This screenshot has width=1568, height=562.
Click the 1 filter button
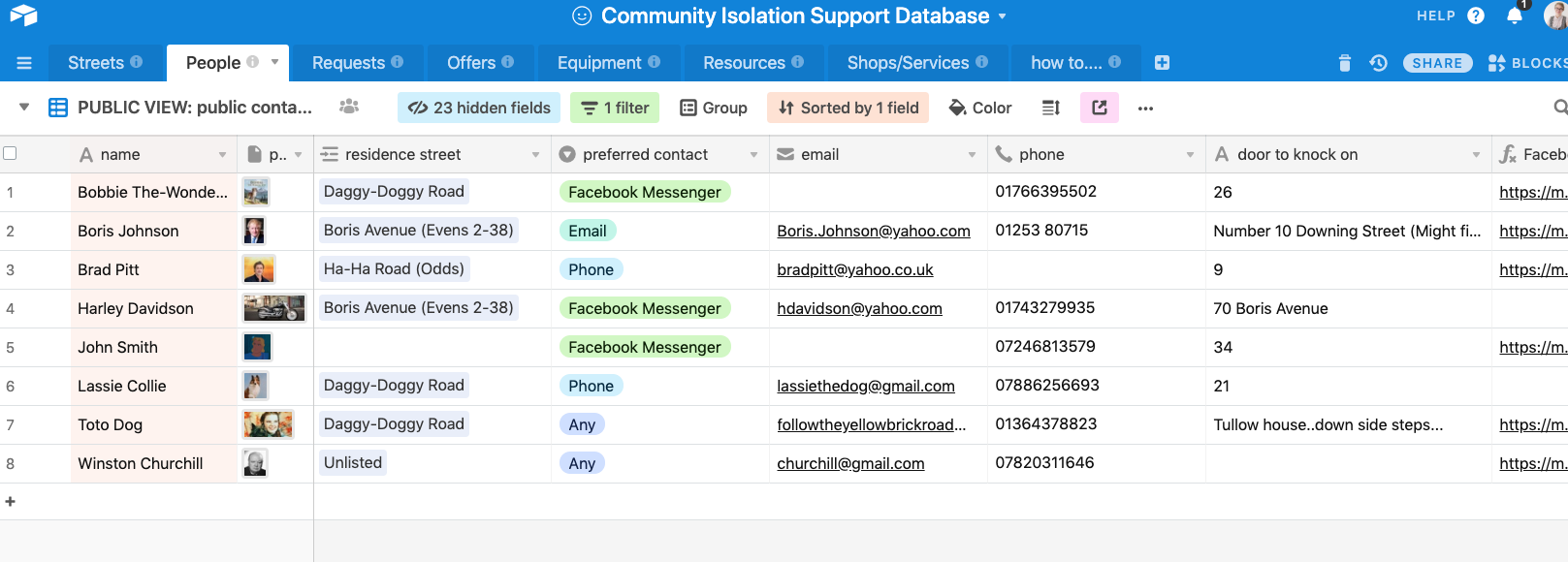[x=615, y=108]
